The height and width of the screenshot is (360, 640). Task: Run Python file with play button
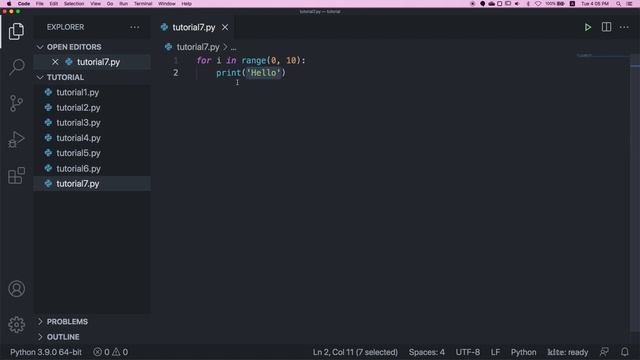tap(587, 27)
